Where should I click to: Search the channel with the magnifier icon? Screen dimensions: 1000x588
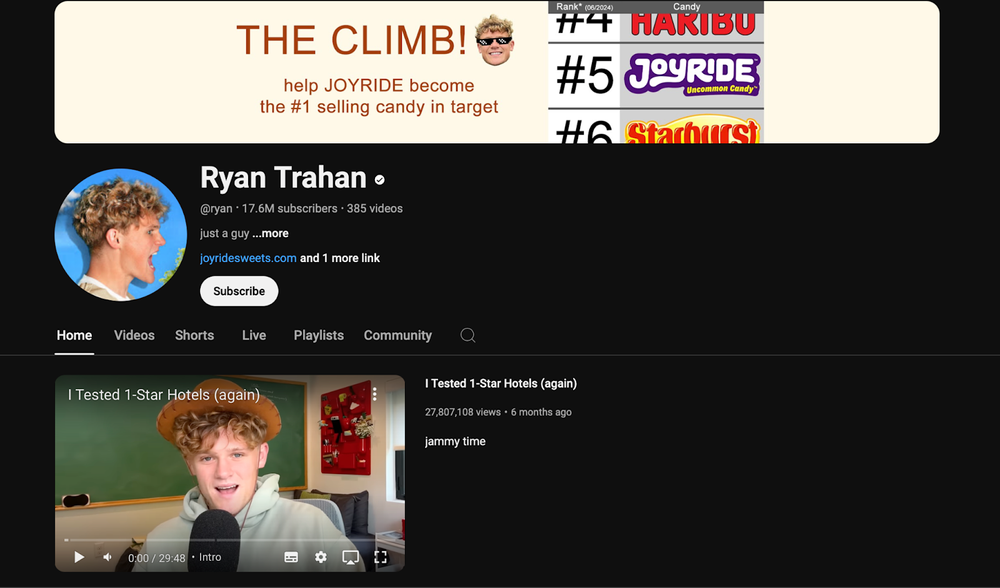[x=468, y=335]
